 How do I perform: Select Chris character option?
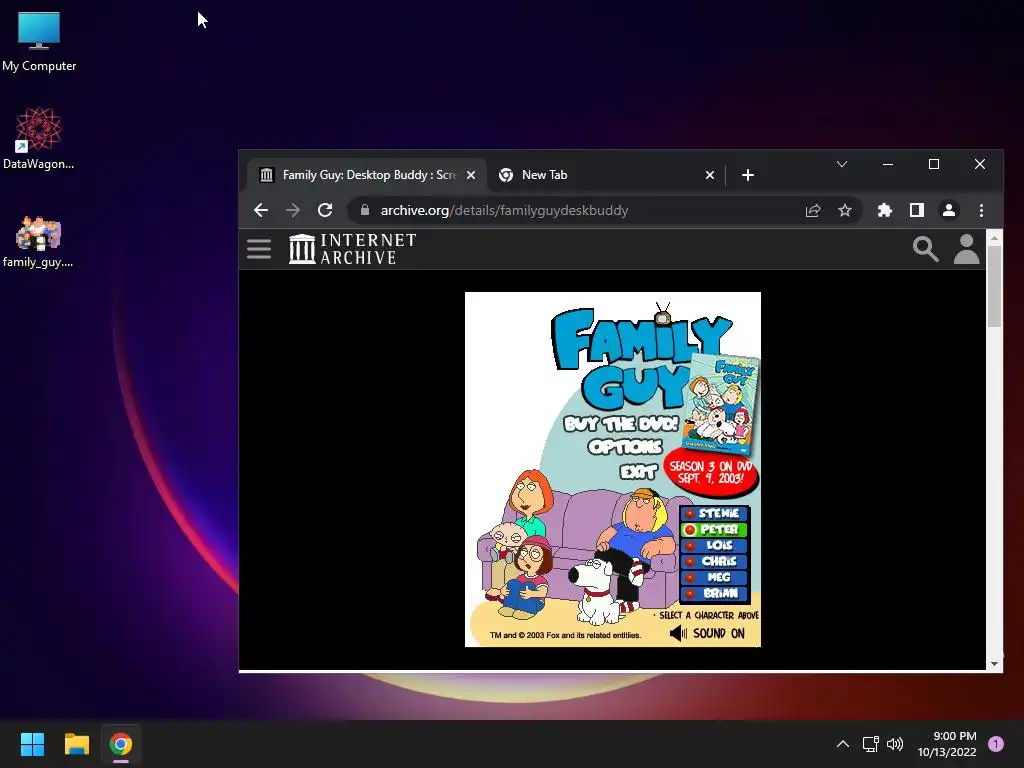coord(714,562)
